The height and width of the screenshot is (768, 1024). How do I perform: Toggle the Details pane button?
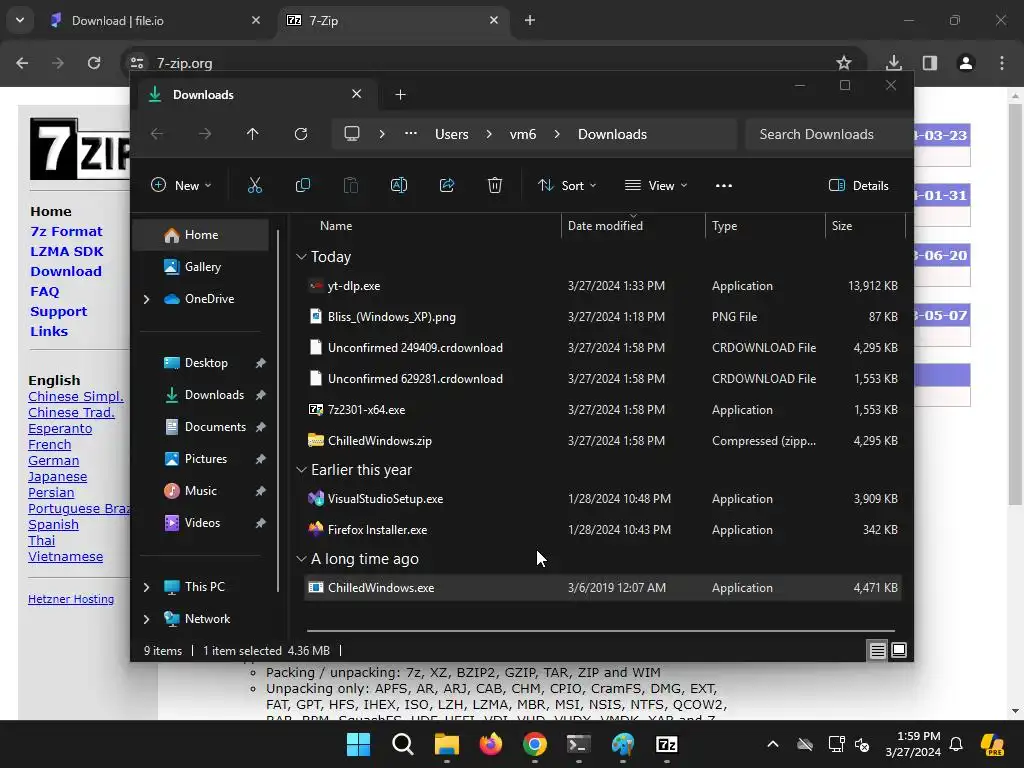(x=859, y=185)
